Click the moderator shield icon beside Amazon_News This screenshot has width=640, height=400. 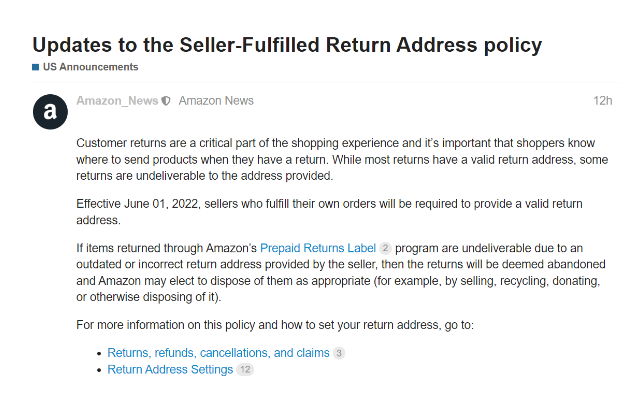(166, 101)
